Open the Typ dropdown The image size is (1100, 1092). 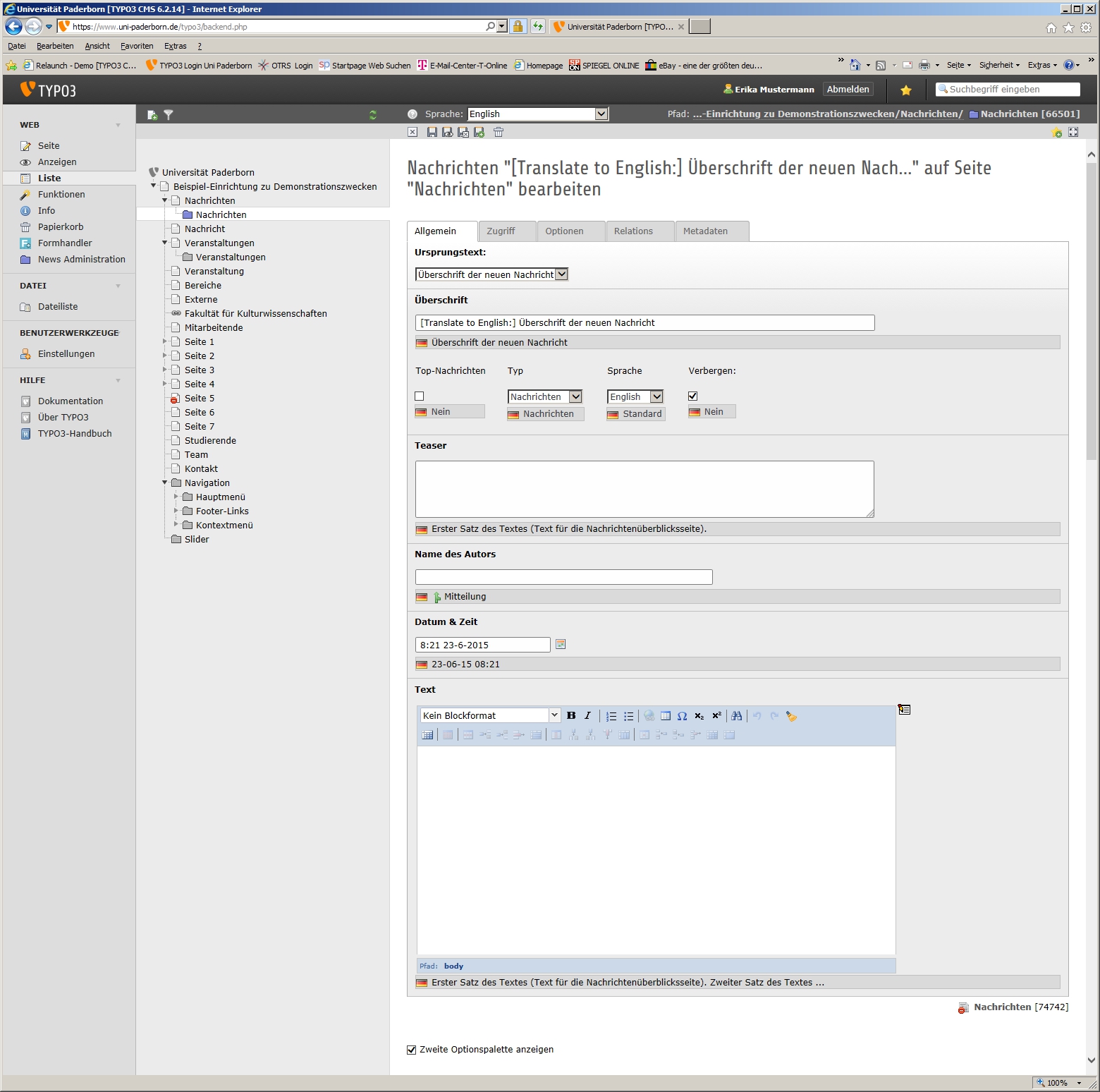click(545, 396)
